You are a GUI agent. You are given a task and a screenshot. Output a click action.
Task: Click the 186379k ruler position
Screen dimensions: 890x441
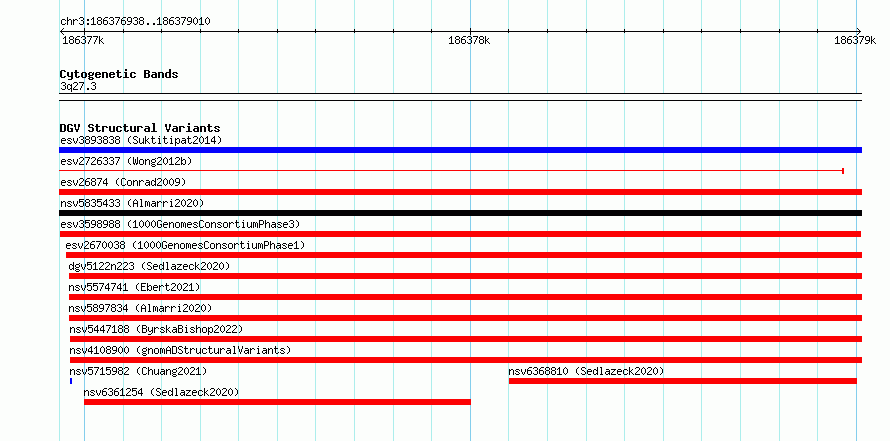(855, 40)
